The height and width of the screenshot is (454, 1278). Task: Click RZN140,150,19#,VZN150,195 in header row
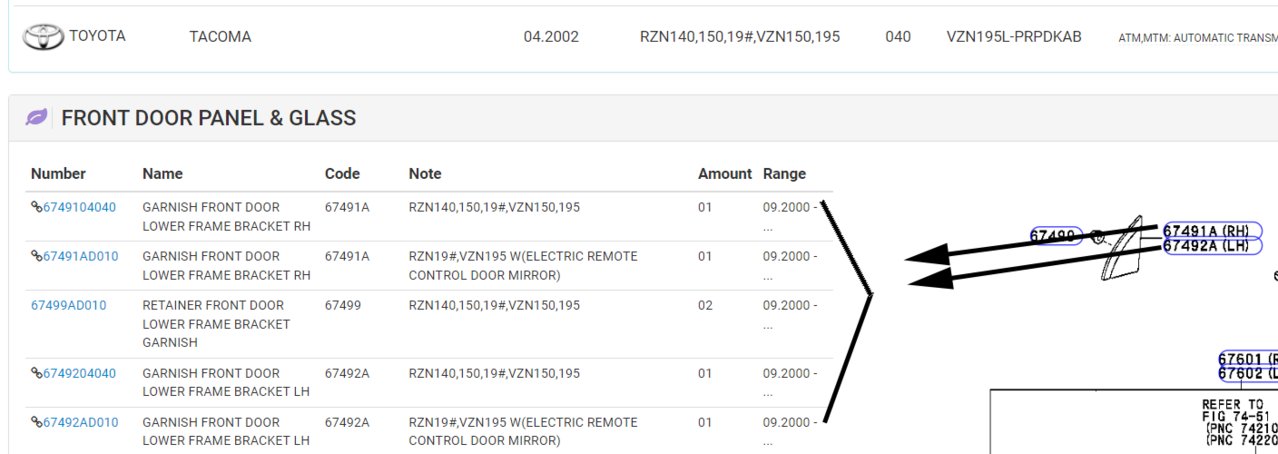click(740, 37)
